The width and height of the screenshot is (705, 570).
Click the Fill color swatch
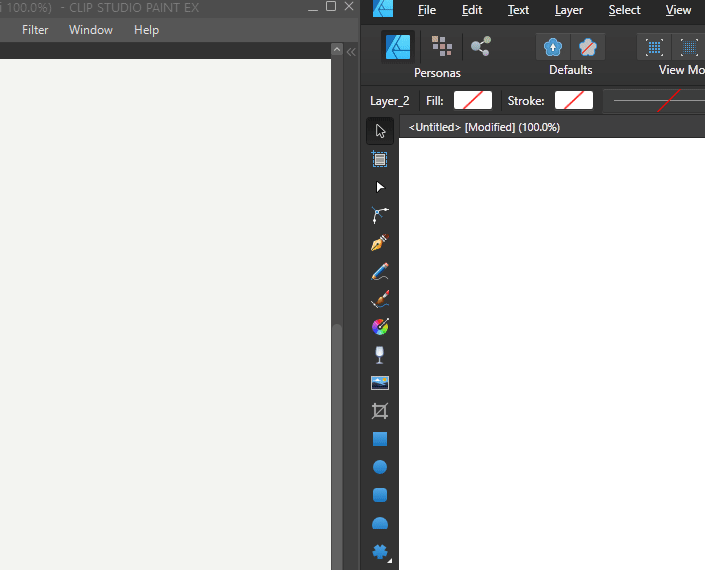(473, 100)
